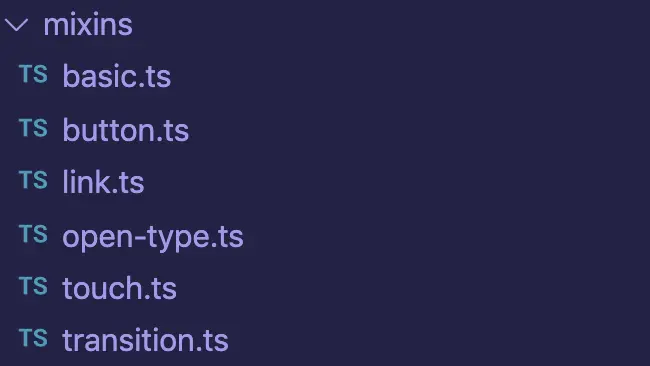Open the button.ts file
Viewport: 650px width, 366px height.
pyautogui.click(x=126, y=130)
